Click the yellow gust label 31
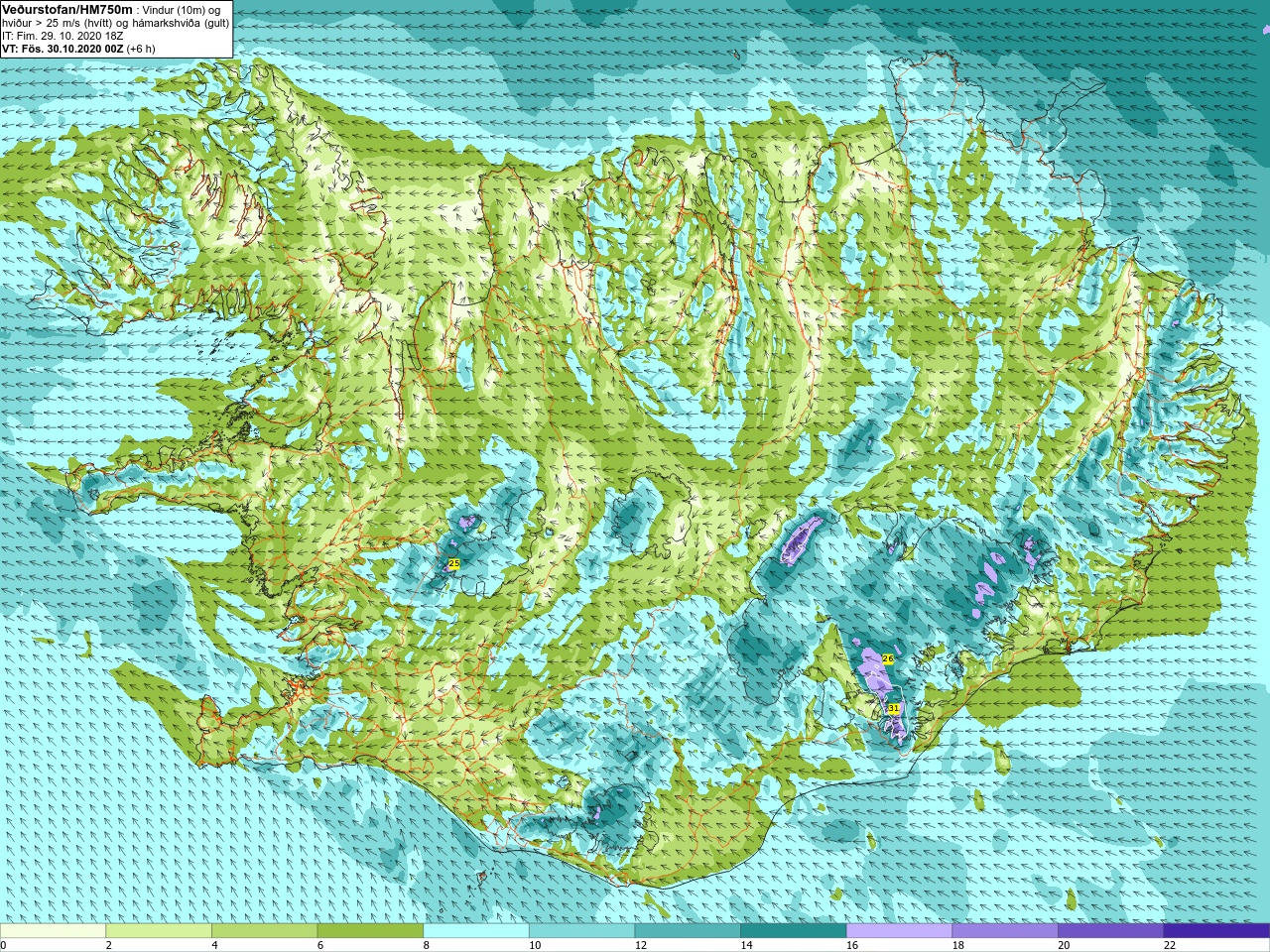Screen dimensions: 1270x952 click(893, 708)
